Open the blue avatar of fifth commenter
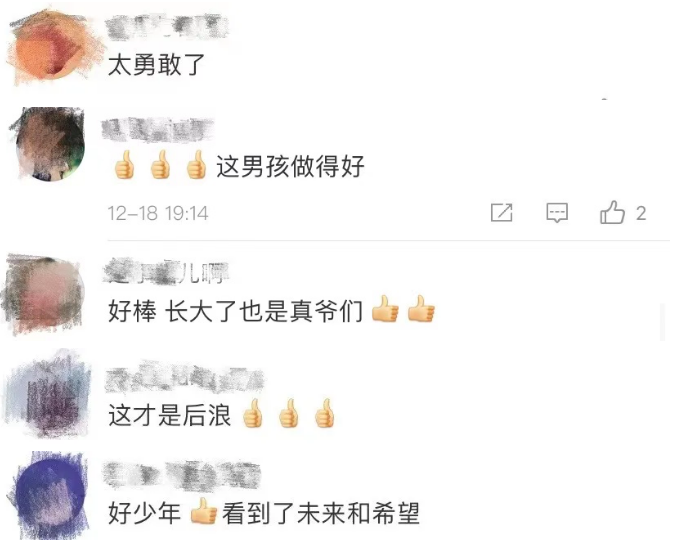The width and height of the screenshot is (675, 546). point(50,496)
